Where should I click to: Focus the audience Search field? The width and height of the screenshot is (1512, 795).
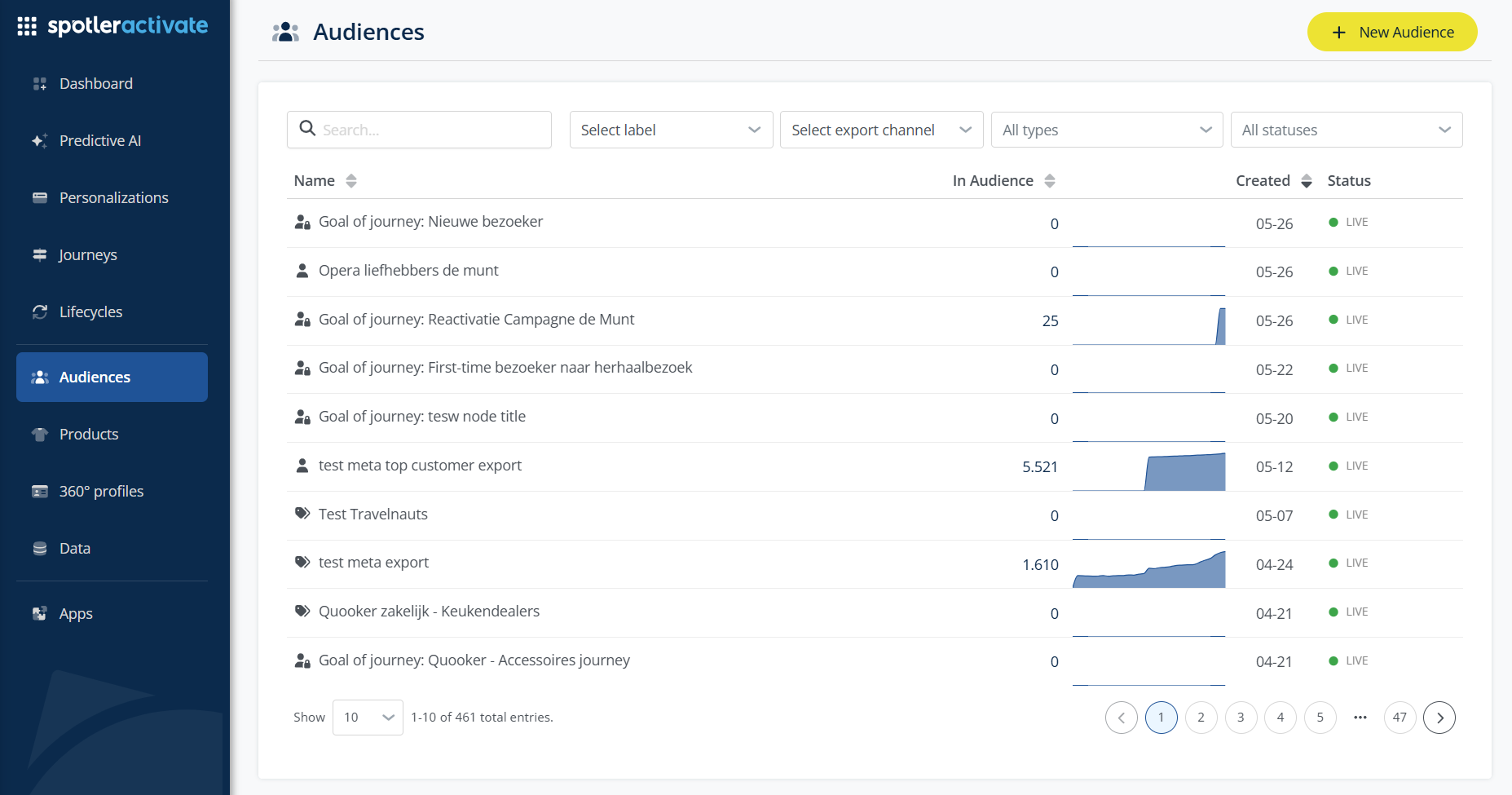click(419, 130)
